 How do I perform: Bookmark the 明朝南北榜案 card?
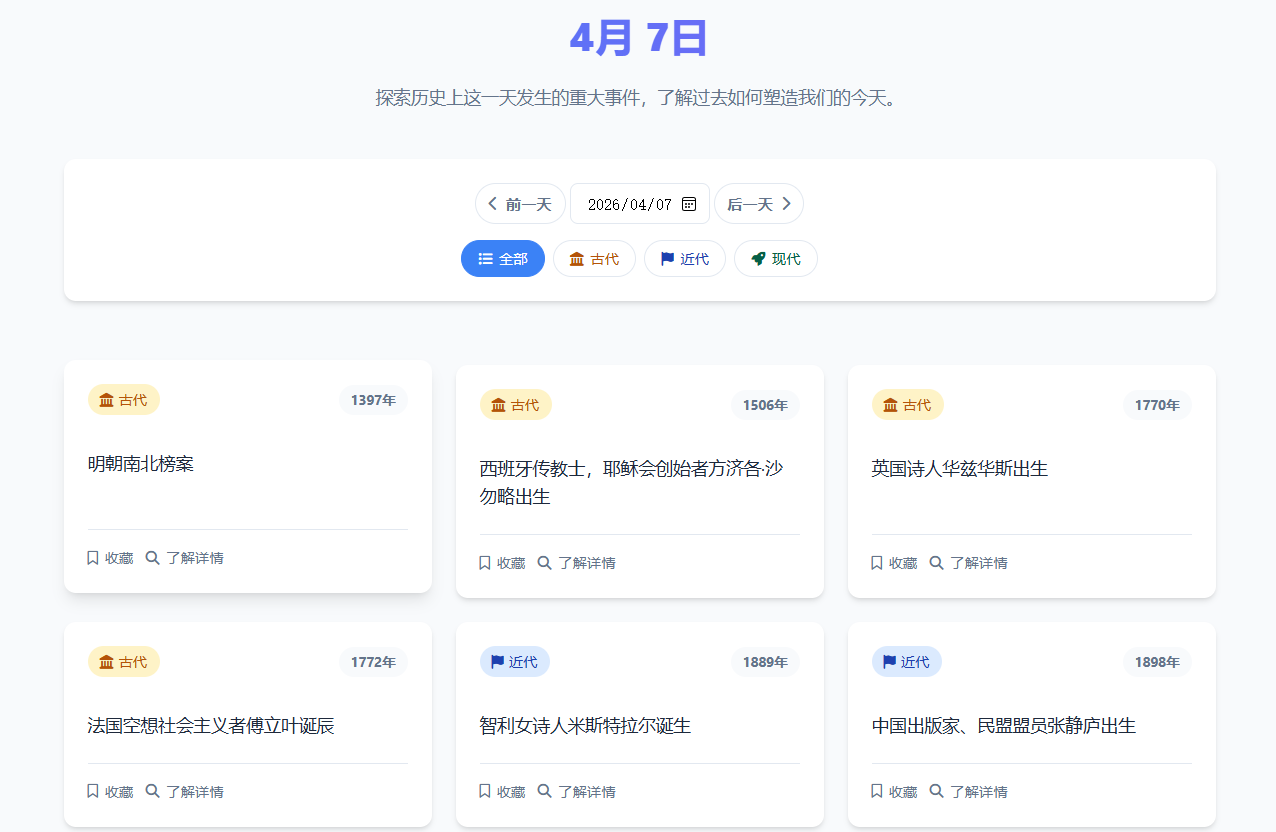110,558
